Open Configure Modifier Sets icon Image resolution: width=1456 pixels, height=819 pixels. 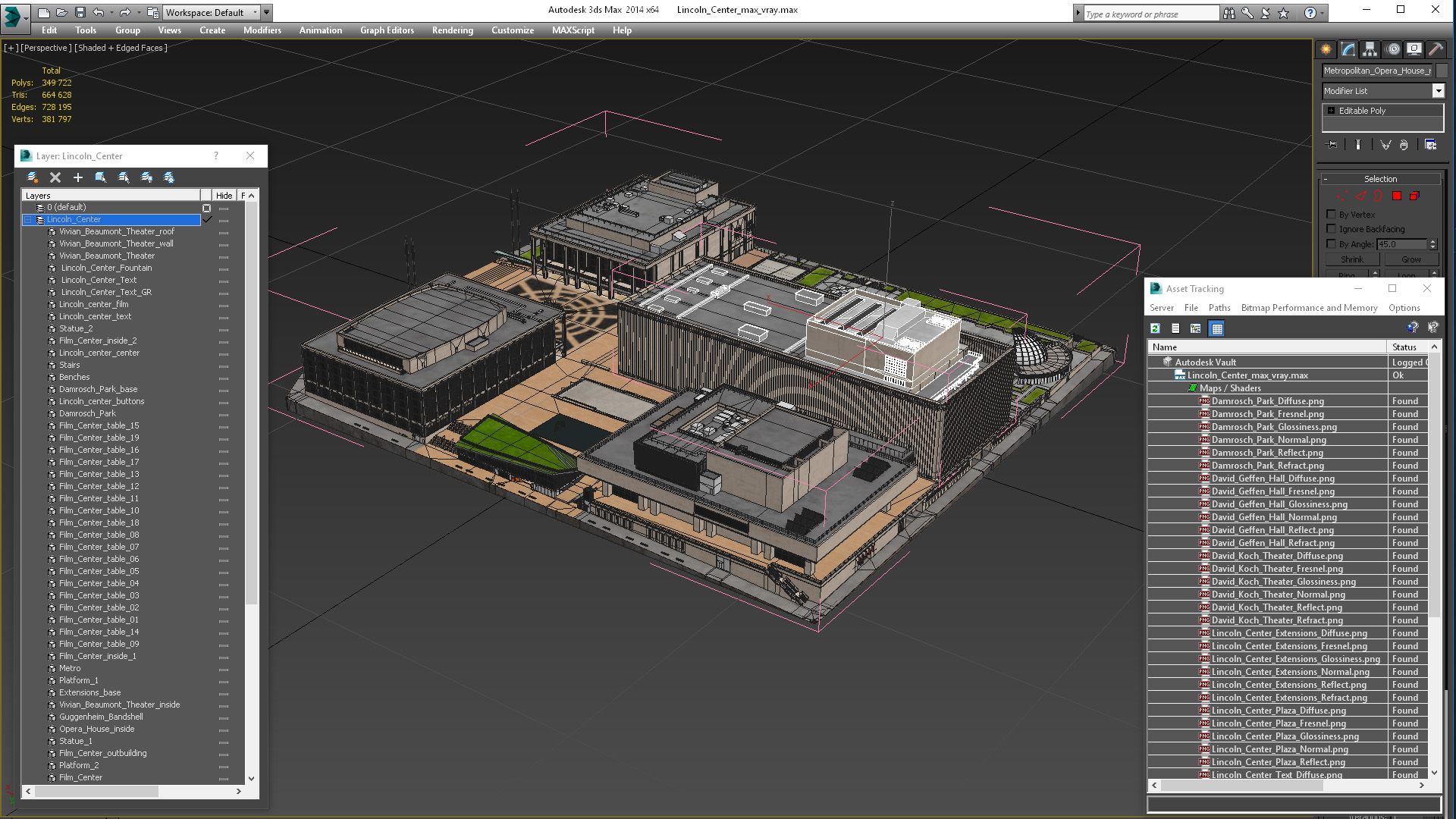(1430, 145)
